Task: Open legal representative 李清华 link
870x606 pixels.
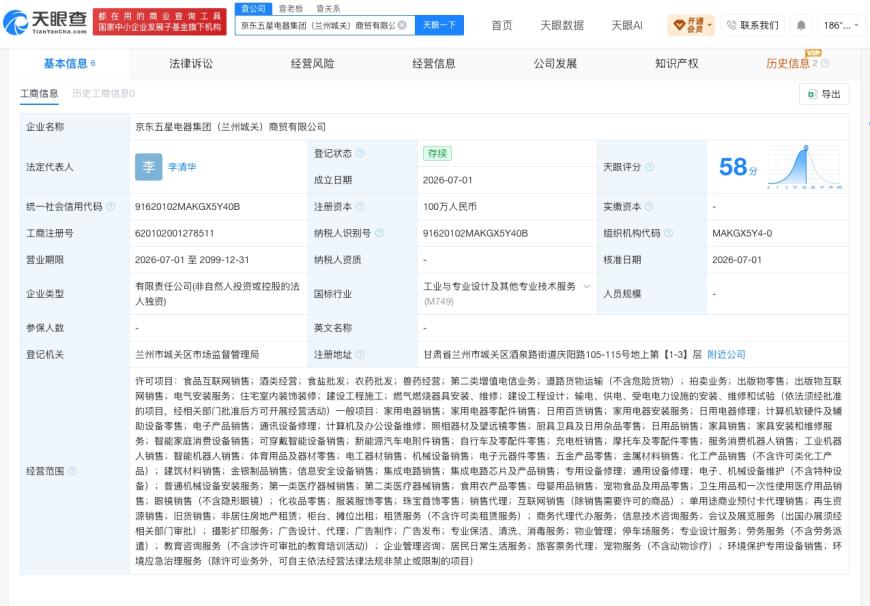Action: click(x=182, y=166)
